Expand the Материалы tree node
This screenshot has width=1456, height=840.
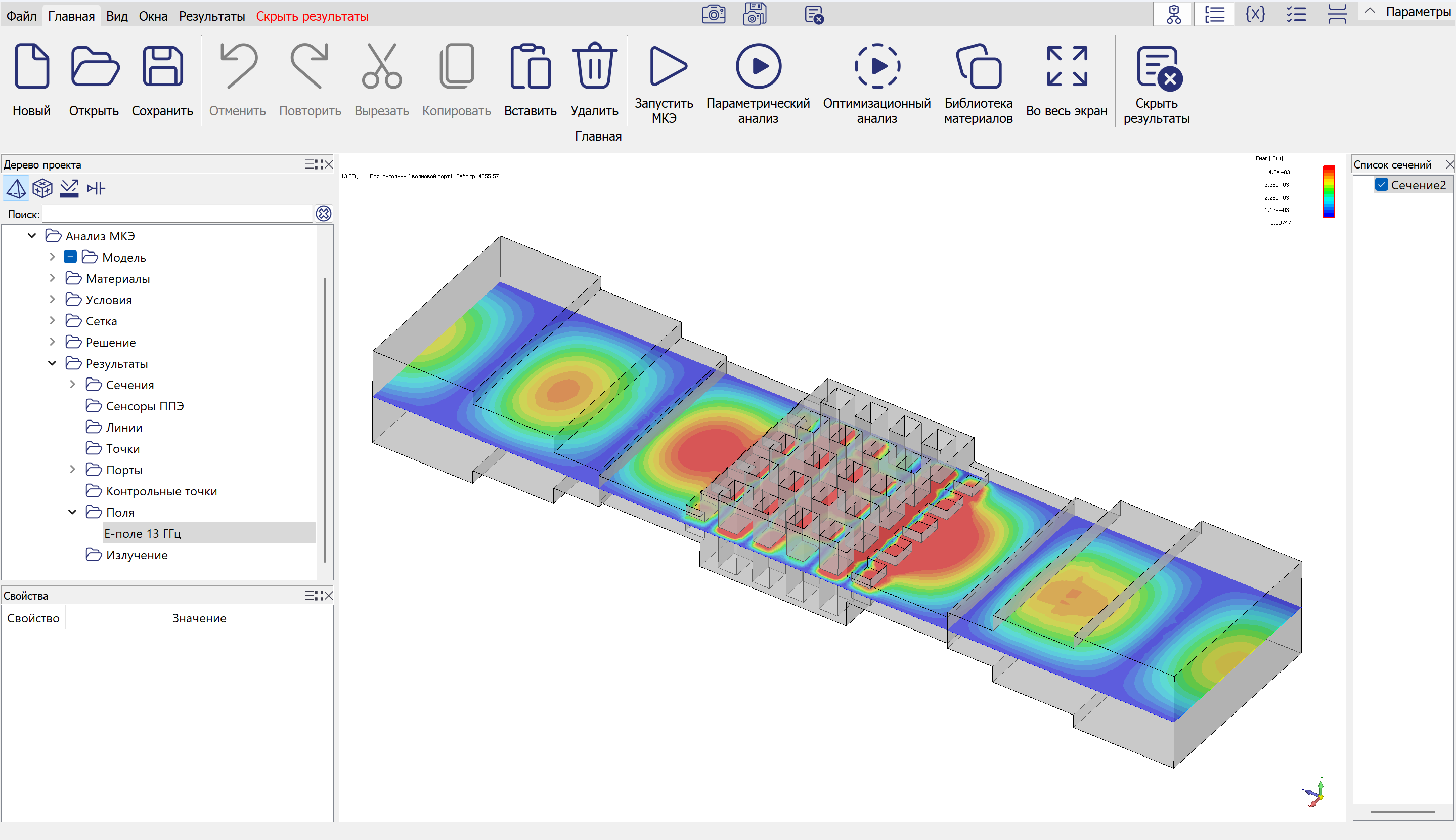click(x=53, y=278)
